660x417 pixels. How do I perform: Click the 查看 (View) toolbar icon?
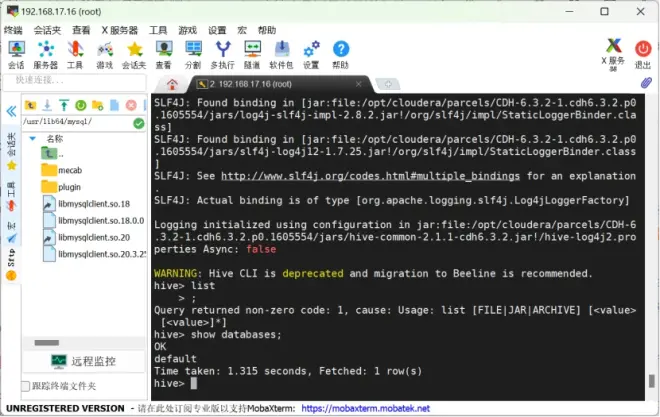(164, 55)
